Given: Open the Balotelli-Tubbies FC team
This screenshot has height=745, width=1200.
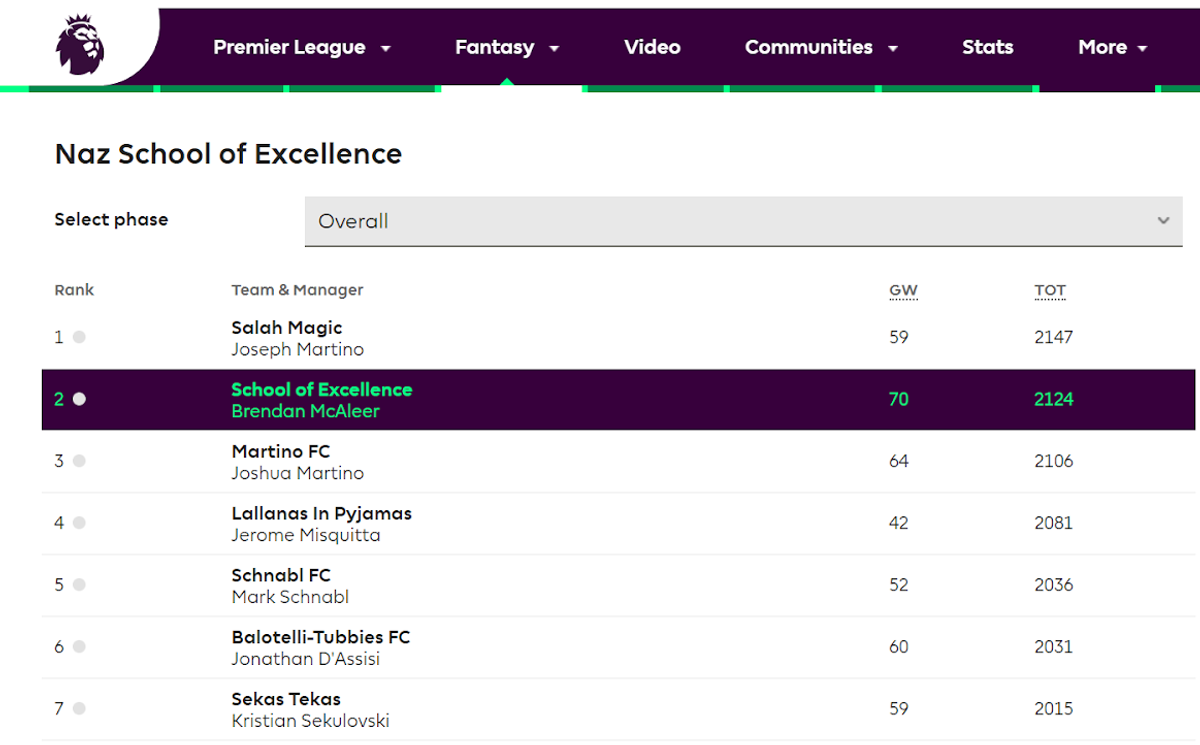Looking at the screenshot, I should (x=321, y=638).
